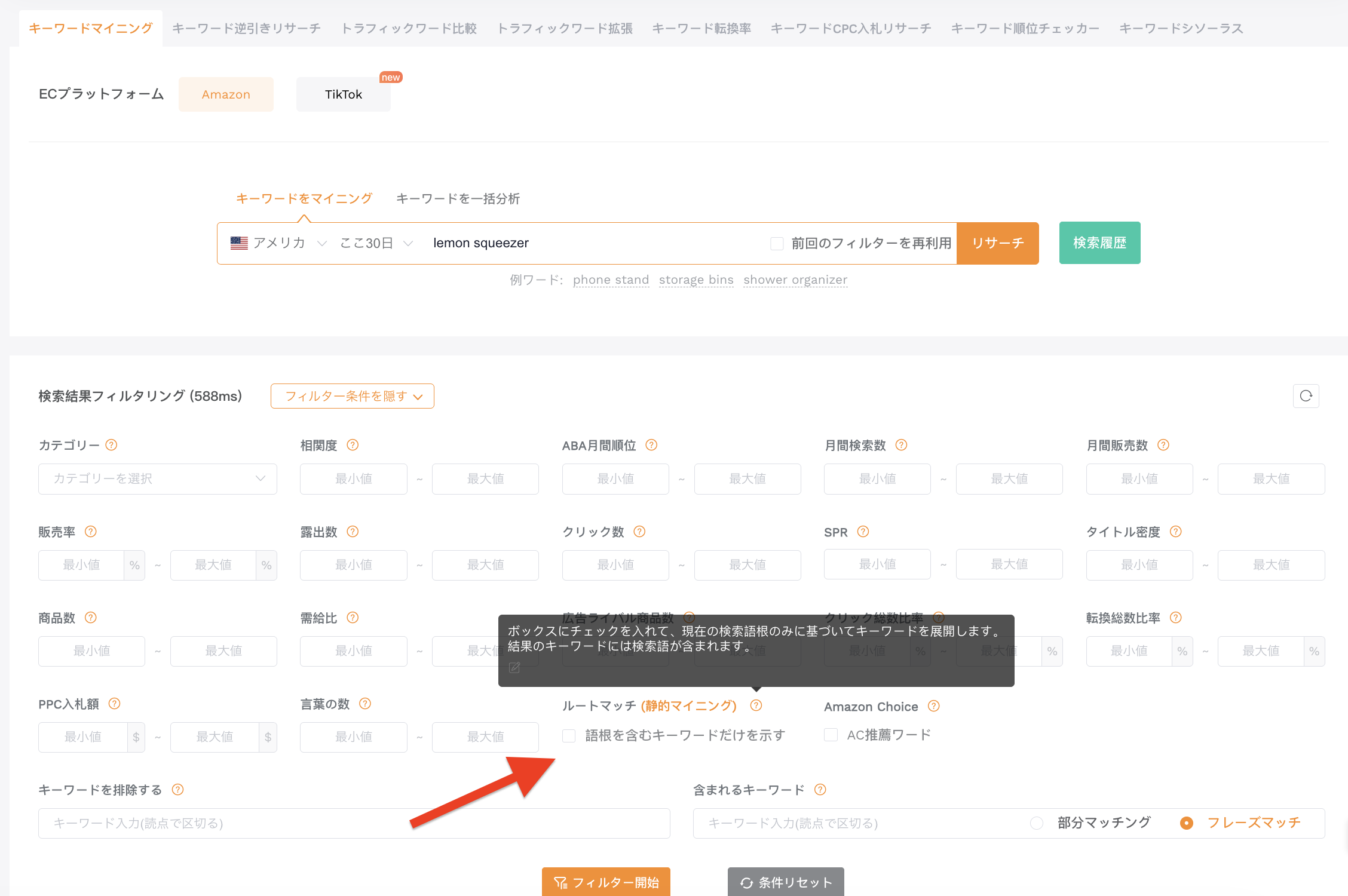Click help icon next to SPR
Image resolution: width=1348 pixels, height=896 pixels.
tap(863, 532)
